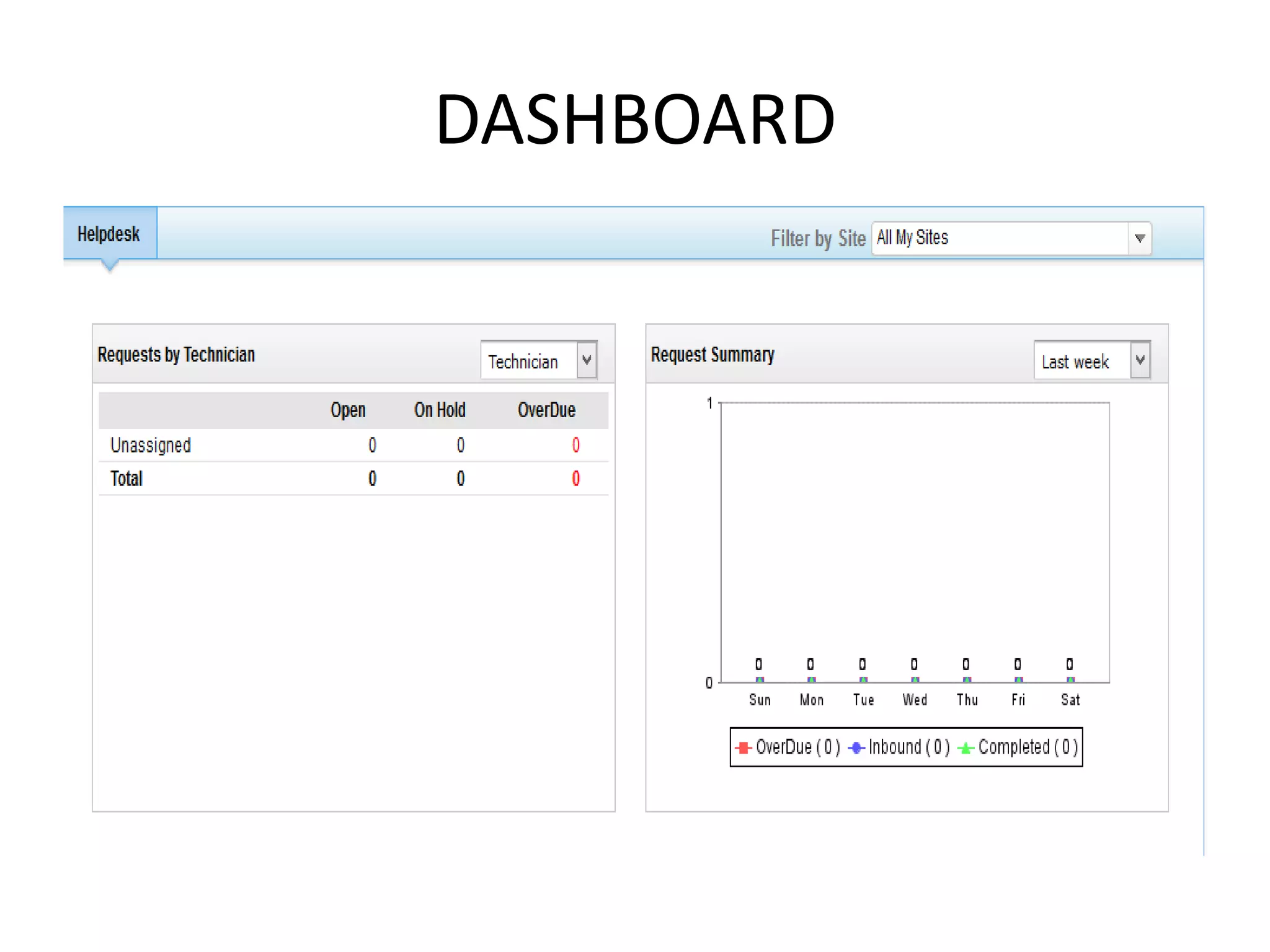Click the Inbound blue legend marker
This screenshot has width=1270, height=952.
click(x=856, y=748)
